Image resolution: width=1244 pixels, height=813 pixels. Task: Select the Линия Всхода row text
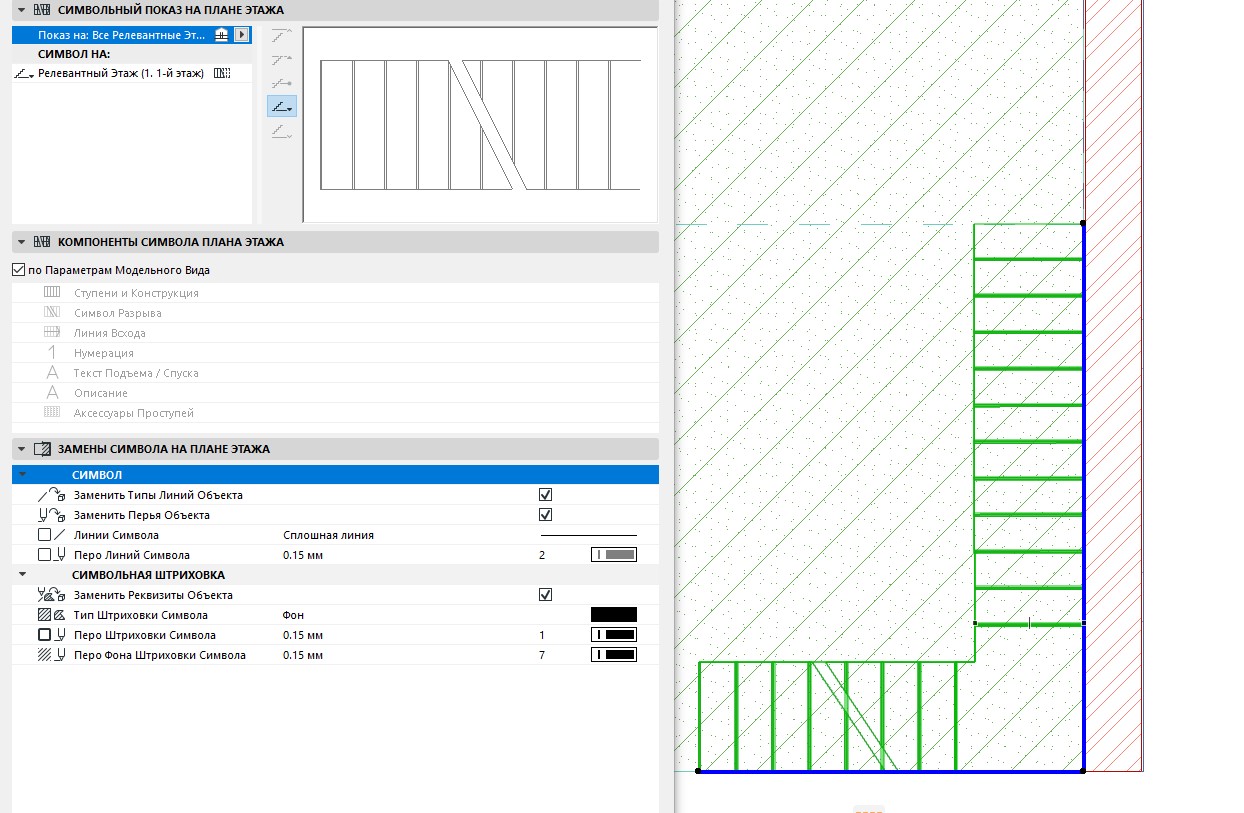(x=110, y=333)
